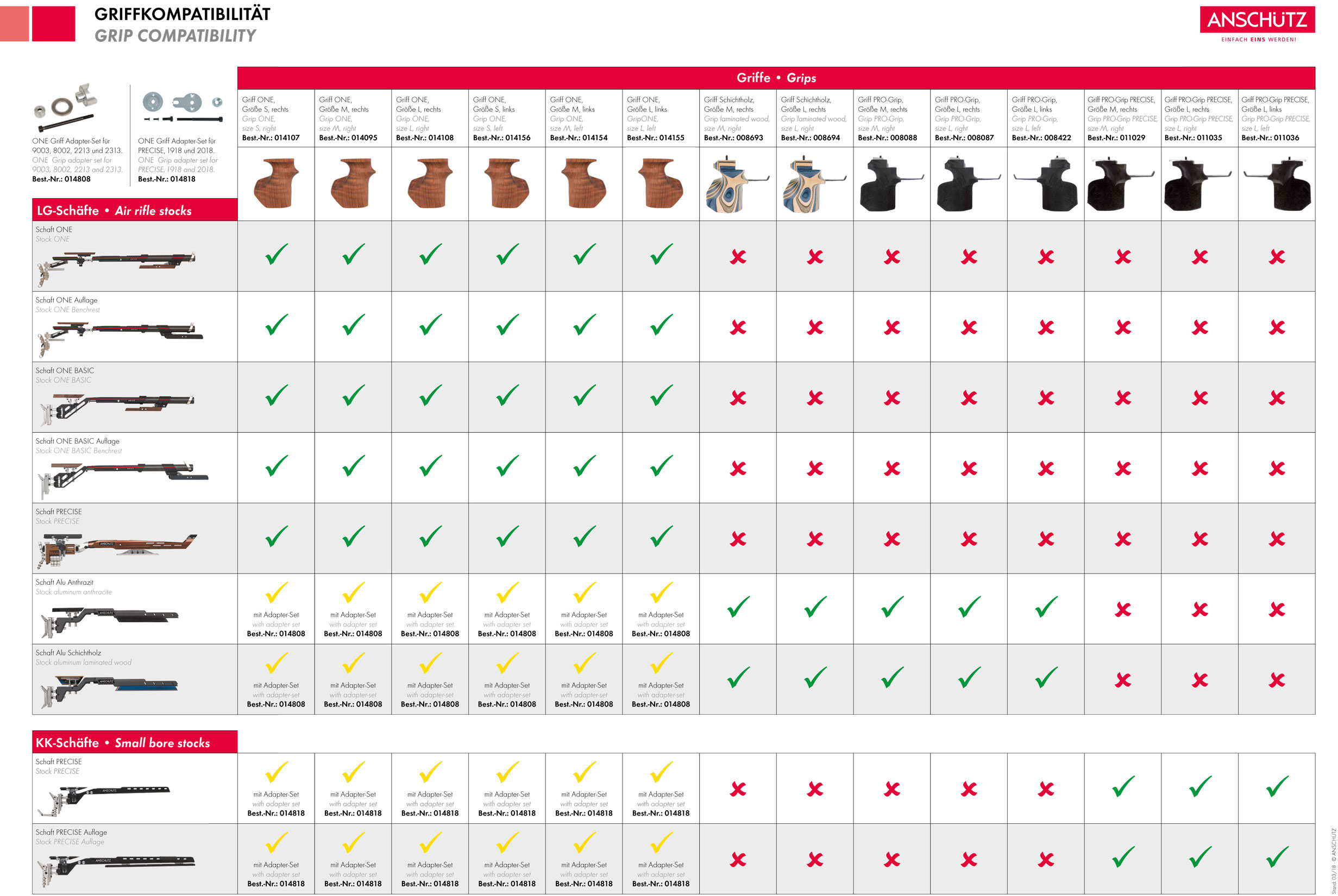
Task: Select red cross: Alu Schichtholz, PRO-Grip PRECISE L rechts
Action: (1199, 680)
